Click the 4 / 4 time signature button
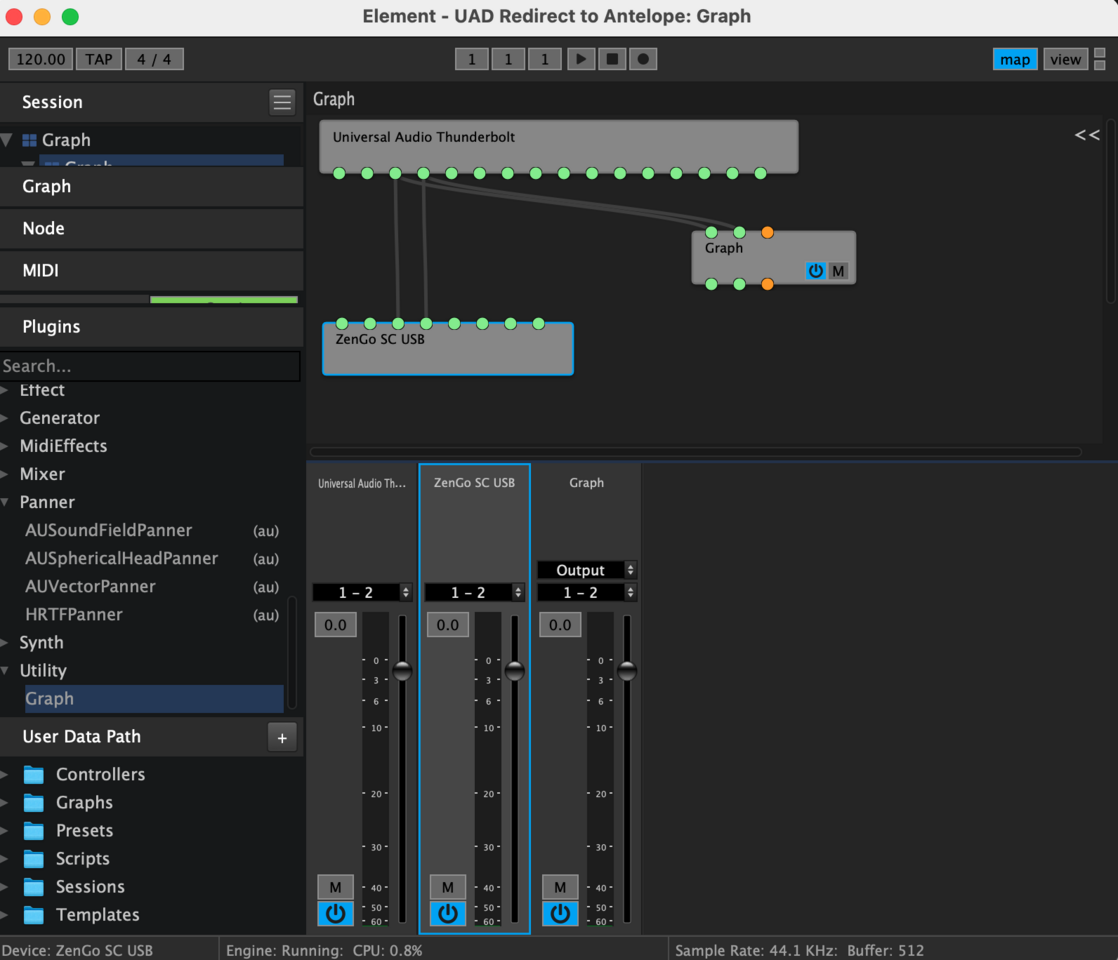1118x960 pixels. tap(154, 59)
